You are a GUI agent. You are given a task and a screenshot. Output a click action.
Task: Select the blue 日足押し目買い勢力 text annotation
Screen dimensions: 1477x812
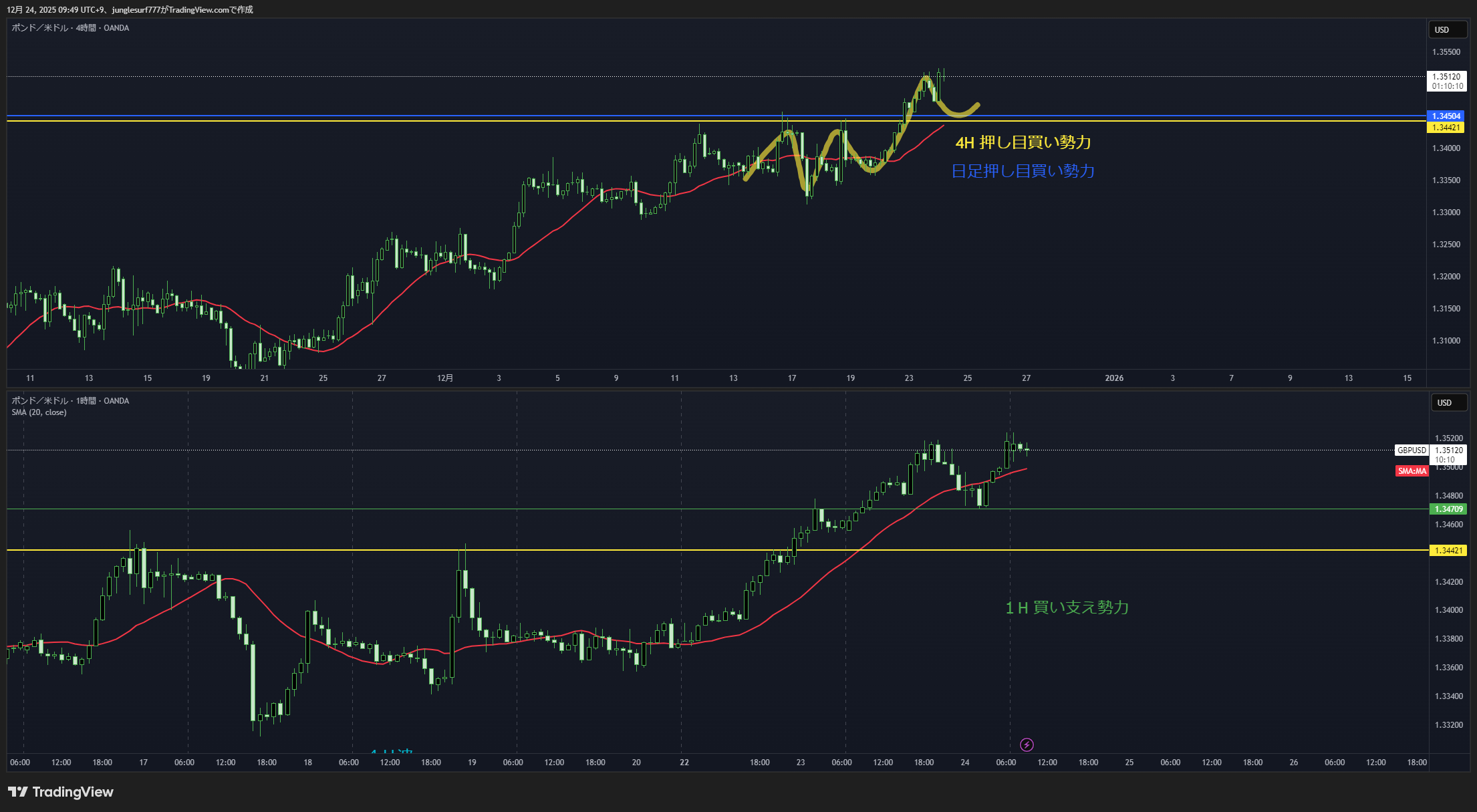pos(1023,171)
